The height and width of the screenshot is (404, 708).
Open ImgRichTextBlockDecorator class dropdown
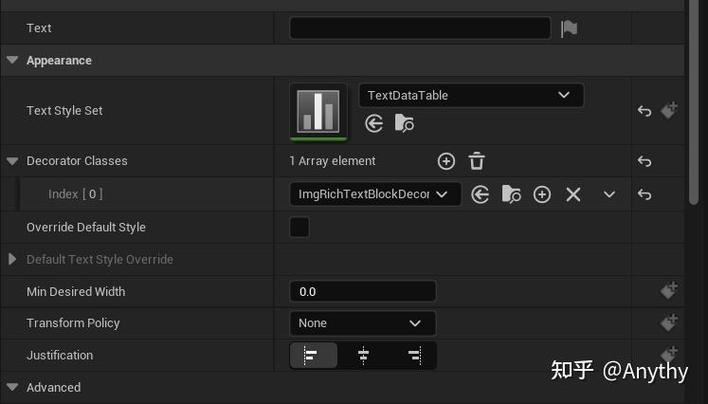point(375,194)
